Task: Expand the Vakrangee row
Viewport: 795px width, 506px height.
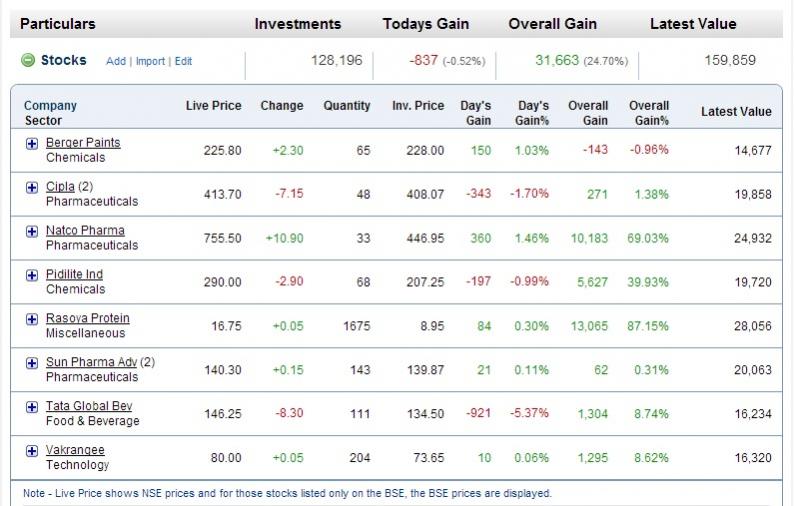Action: [x=32, y=451]
